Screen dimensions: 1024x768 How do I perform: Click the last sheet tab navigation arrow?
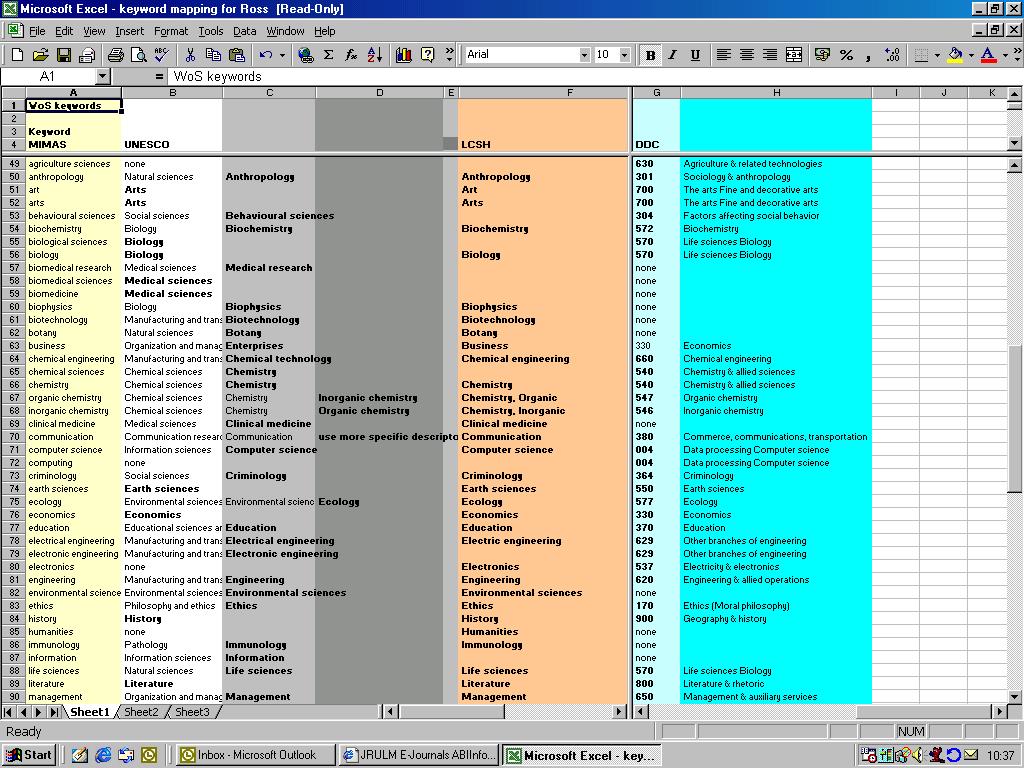point(55,712)
